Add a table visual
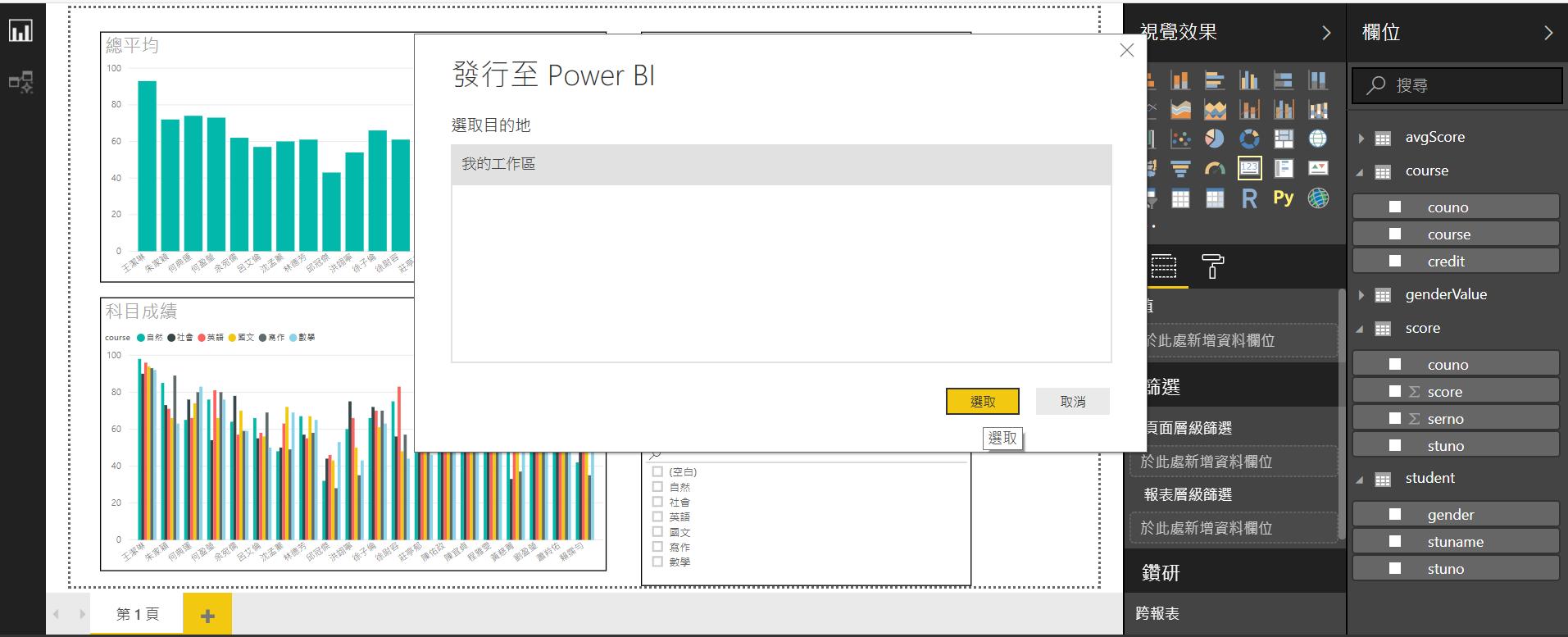The width and height of the screenshot is (1568, 637). click(x=1180, y=198)
